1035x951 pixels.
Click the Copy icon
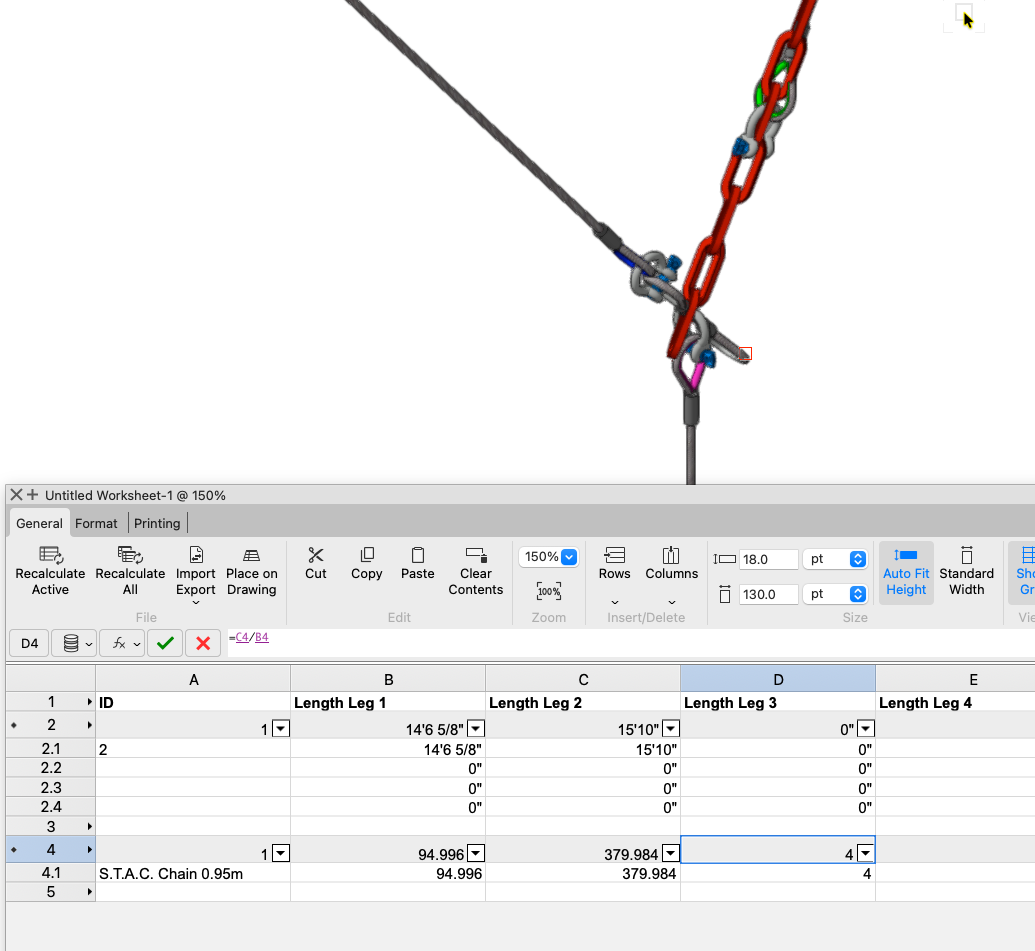(x=367, y=555)
